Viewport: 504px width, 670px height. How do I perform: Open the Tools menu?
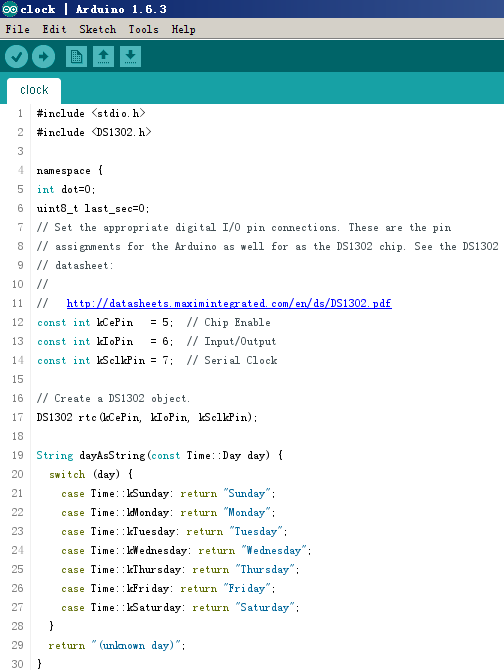point(144,29)
